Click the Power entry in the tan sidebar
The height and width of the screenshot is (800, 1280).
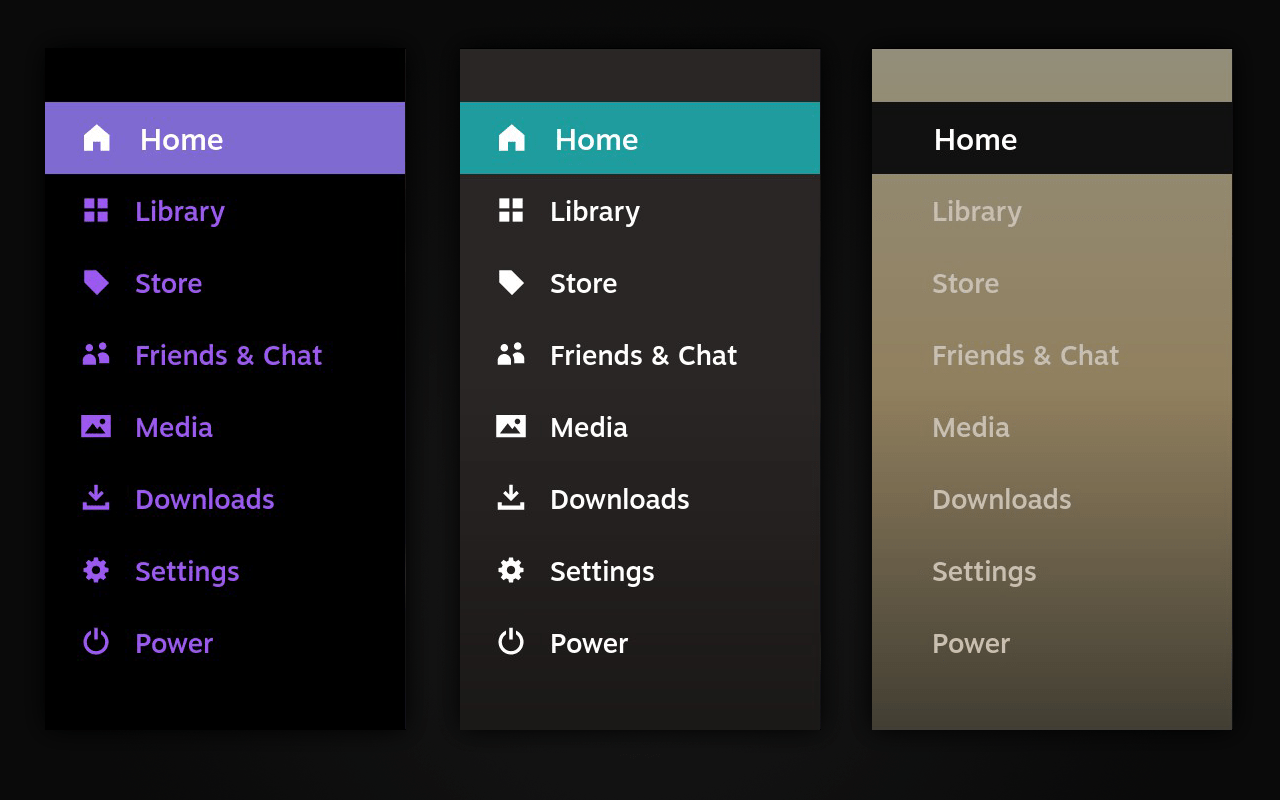click(x=971, y=643)
